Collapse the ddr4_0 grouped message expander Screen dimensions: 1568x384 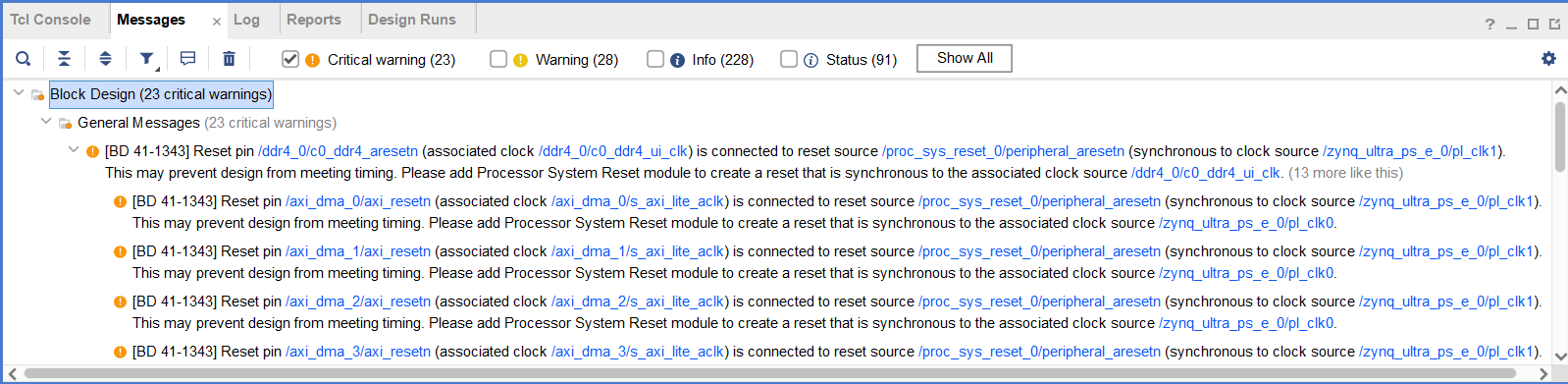point(73,149)
